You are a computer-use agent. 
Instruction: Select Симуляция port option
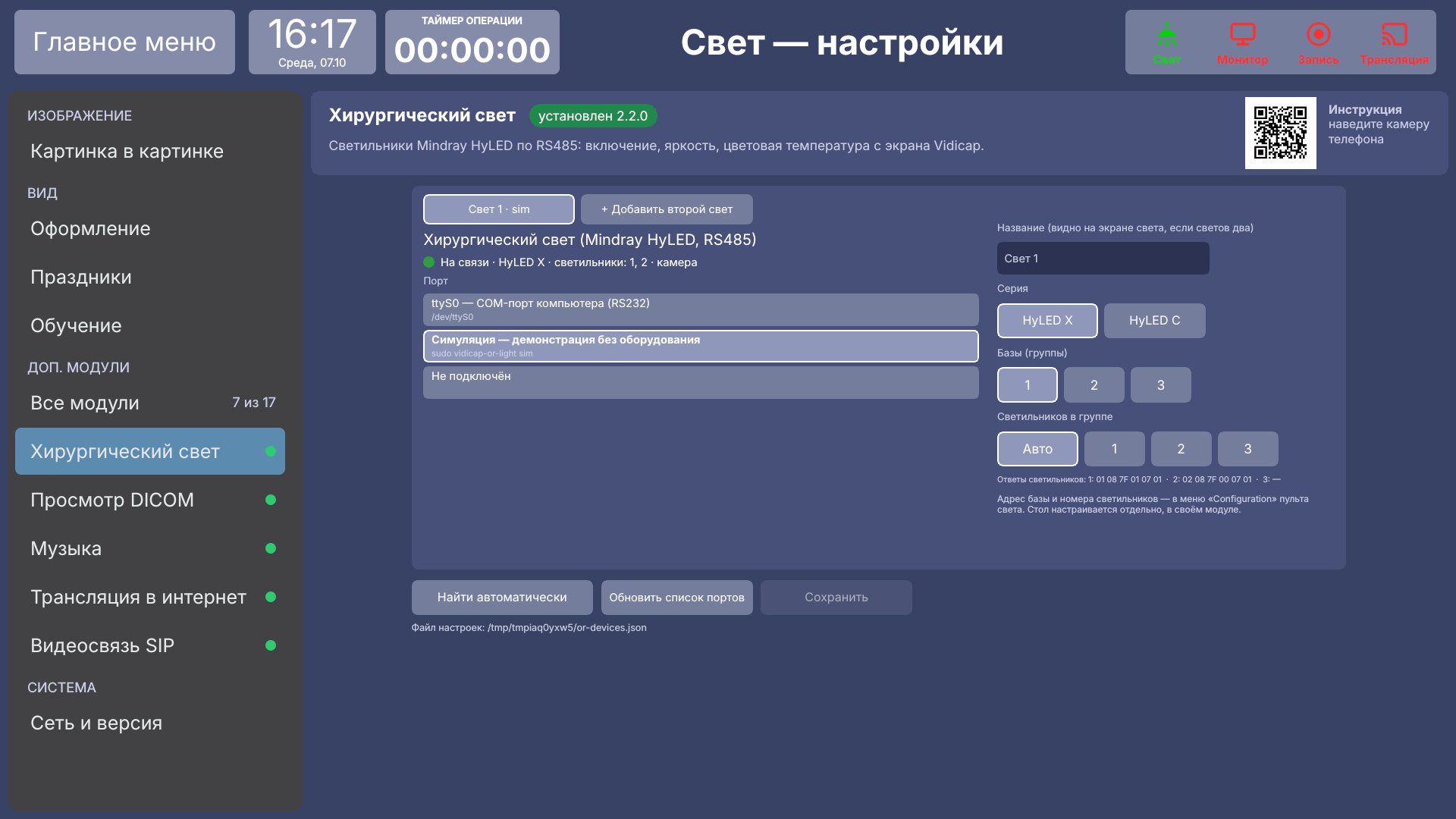701,346
